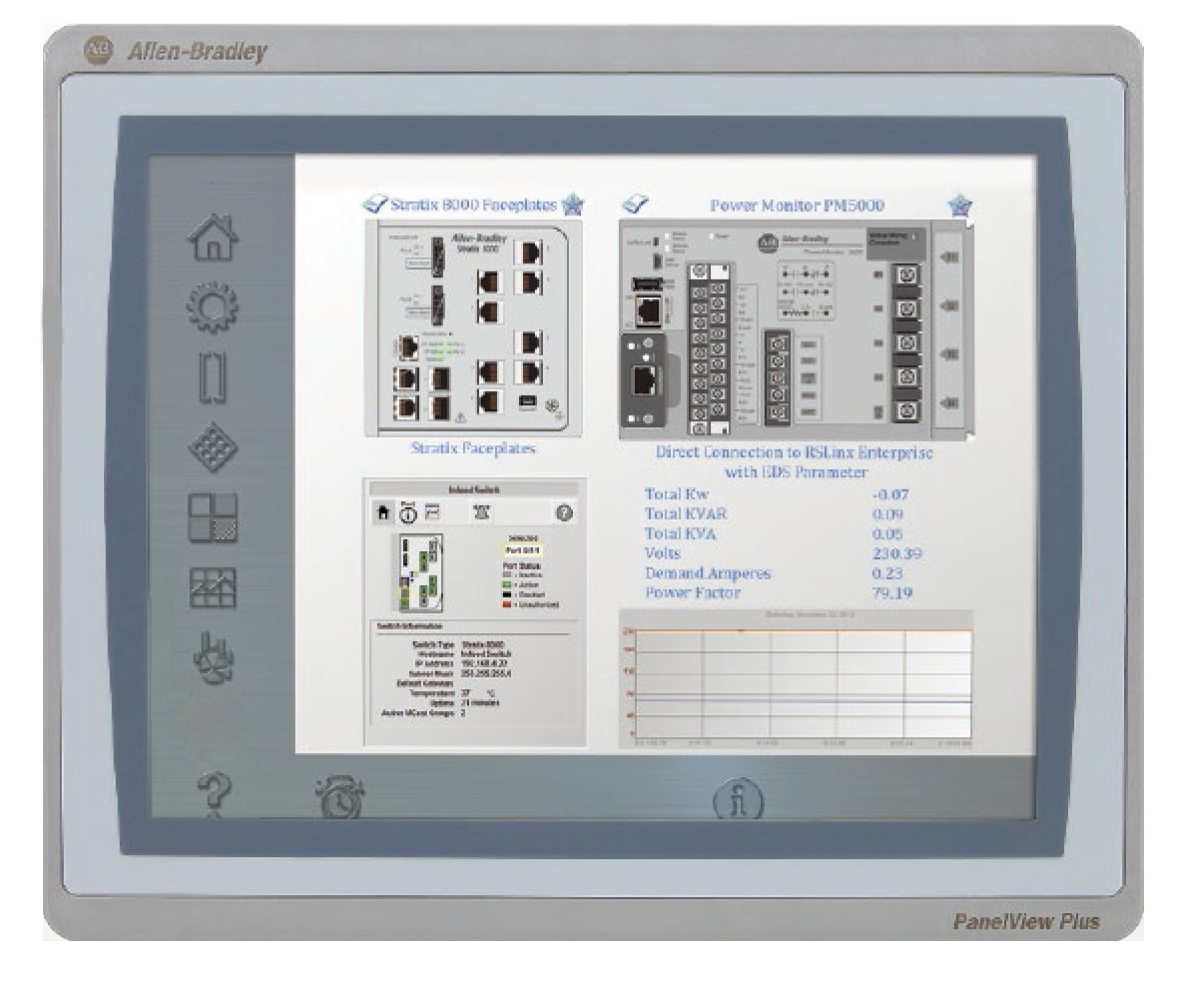Screen dimensions: 1194x981
Task: Click the book icon beside Stratix 8000 Faceplates
Action: (x=377, y=205)
